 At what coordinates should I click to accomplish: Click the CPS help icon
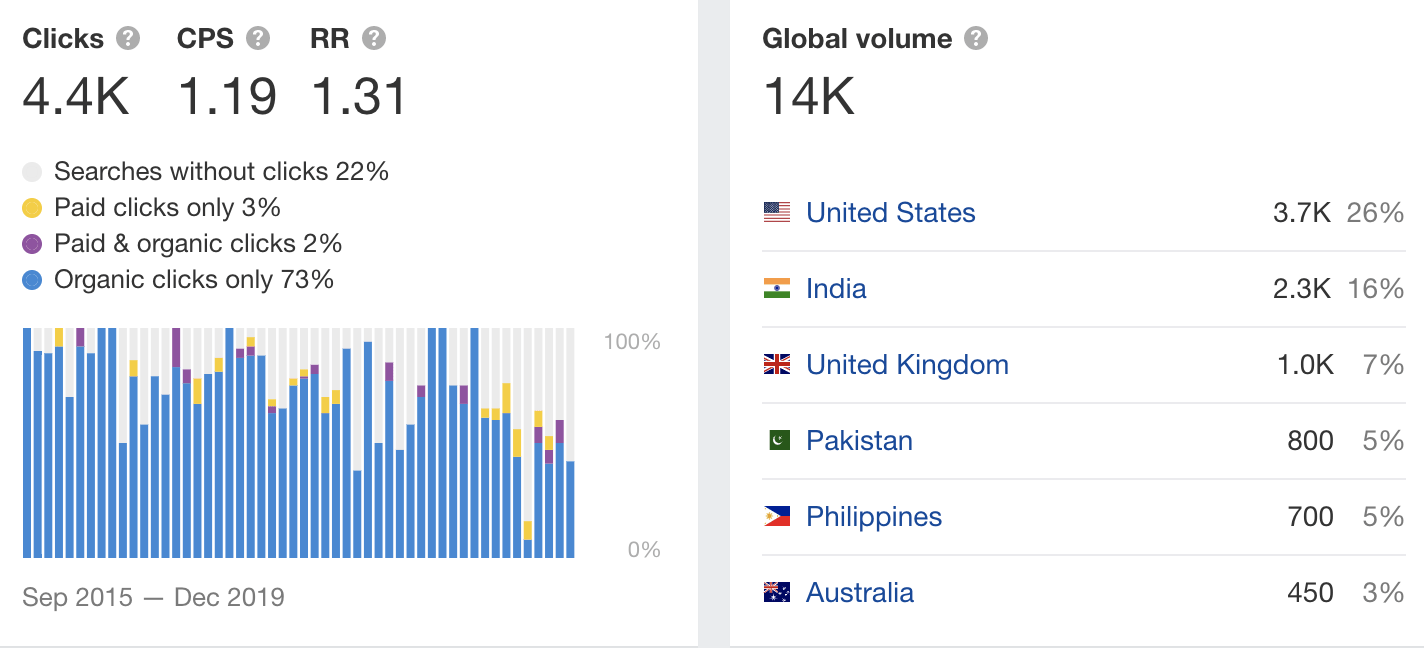pyautogui.click(x=260, y=38)
